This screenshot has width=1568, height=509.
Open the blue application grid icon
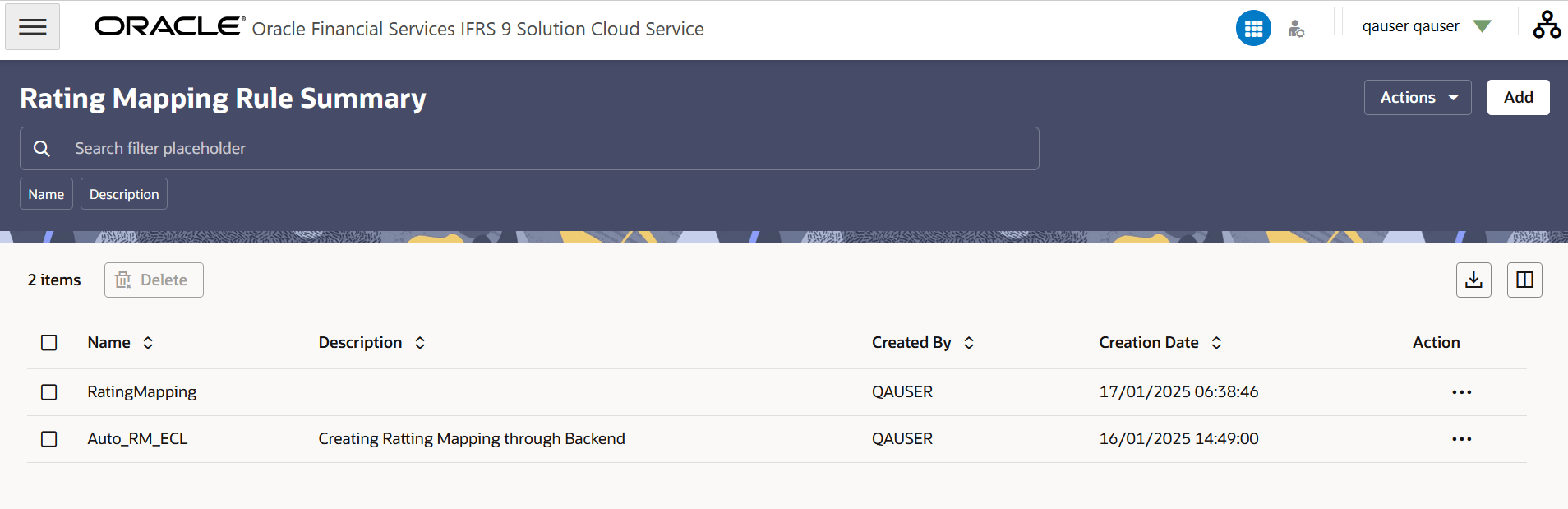1253,29
